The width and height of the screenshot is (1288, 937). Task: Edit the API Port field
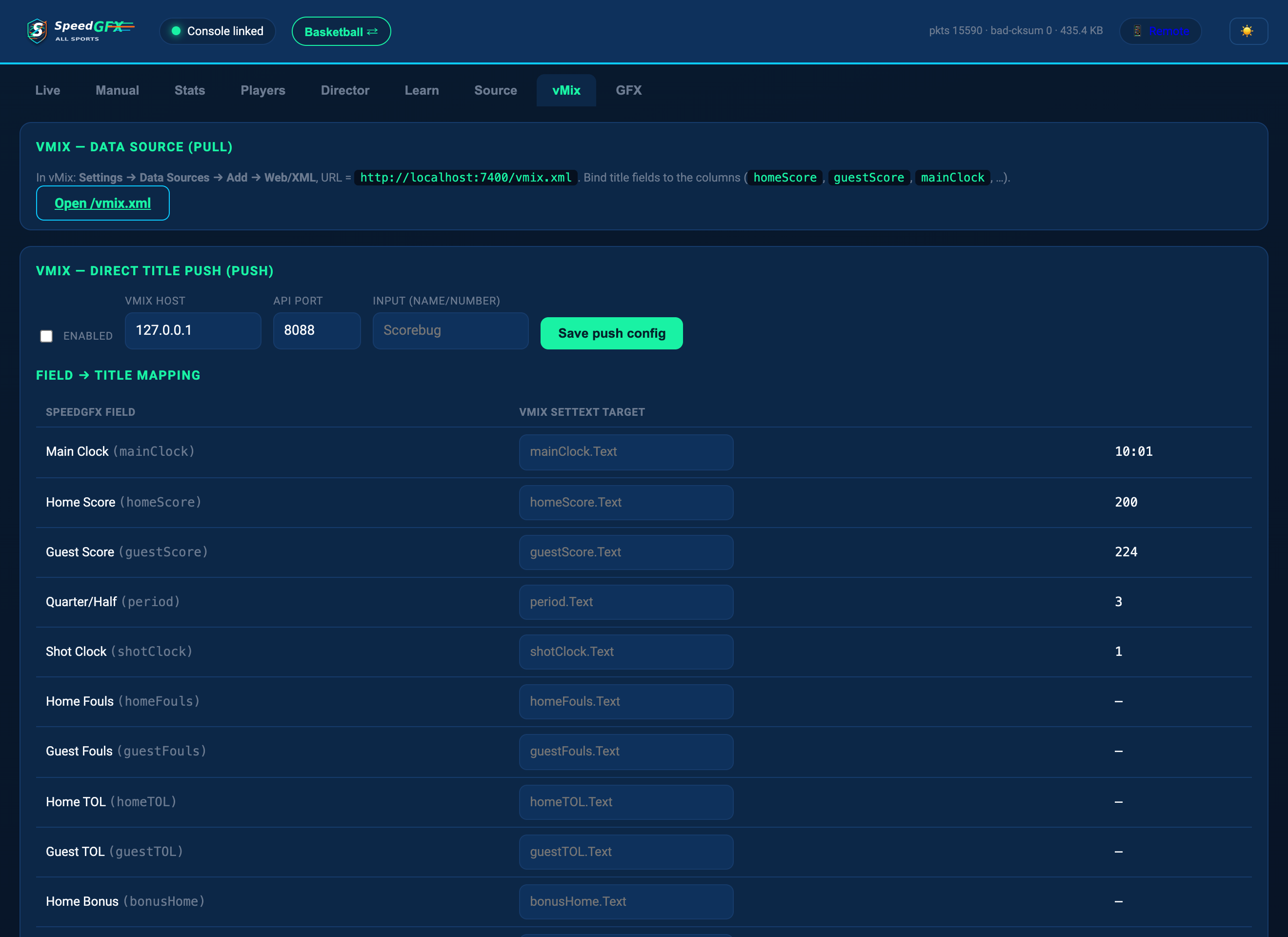click(x=317, y=331)
